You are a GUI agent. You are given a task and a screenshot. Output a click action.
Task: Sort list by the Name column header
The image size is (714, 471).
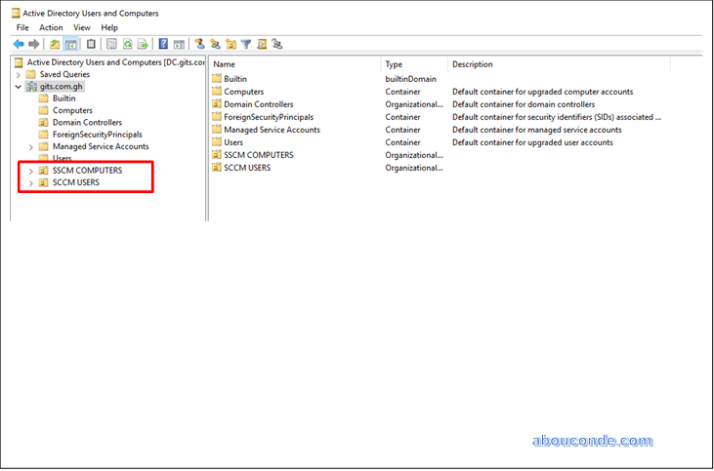295,64
